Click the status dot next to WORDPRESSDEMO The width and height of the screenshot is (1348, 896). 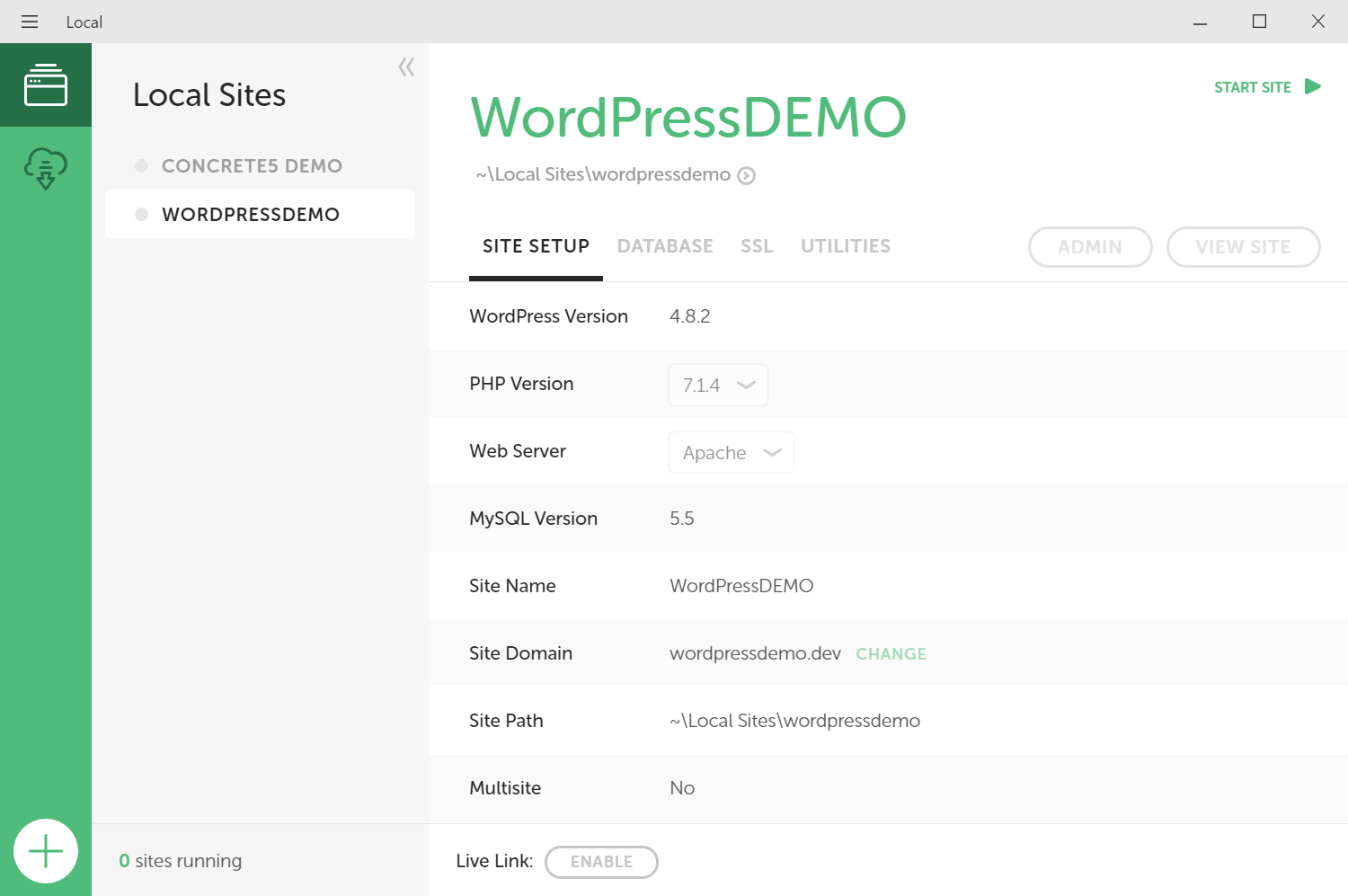coord(141,214)
